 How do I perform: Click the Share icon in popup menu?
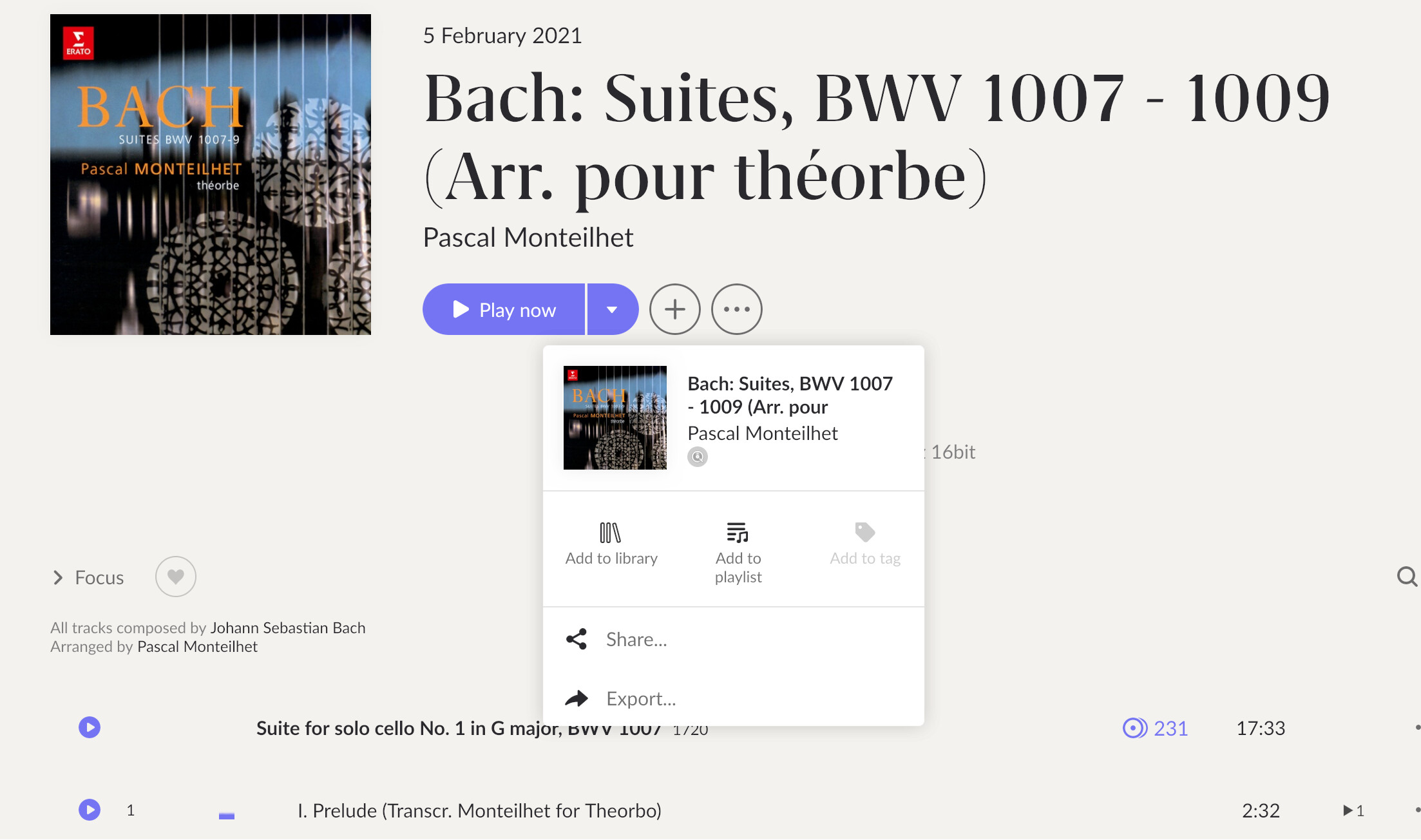(577, 639)
